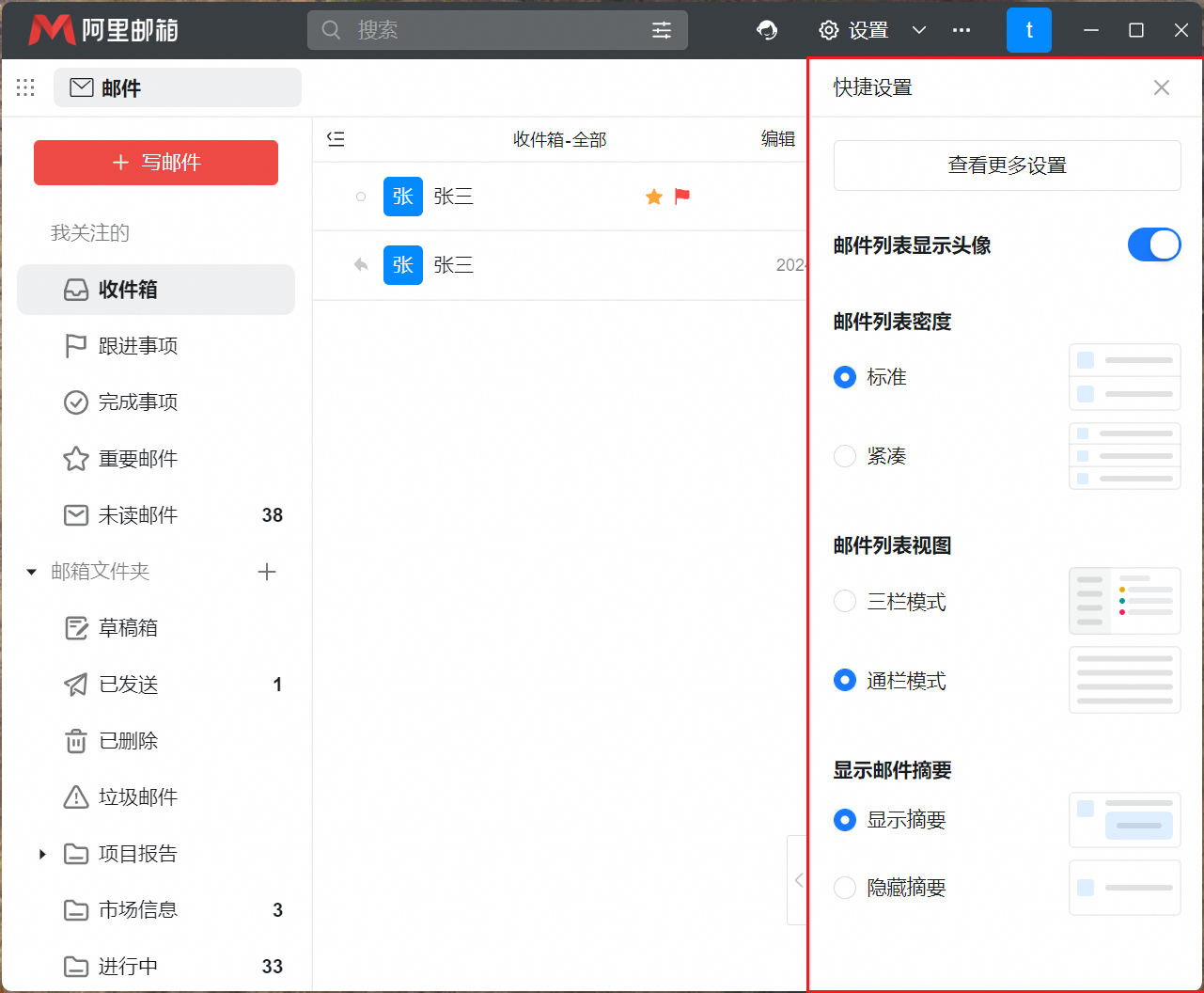Click the 紧凑 density preview thumbnail
1204x993 pixels.
pyautogui.click(x=1125, y=456)
